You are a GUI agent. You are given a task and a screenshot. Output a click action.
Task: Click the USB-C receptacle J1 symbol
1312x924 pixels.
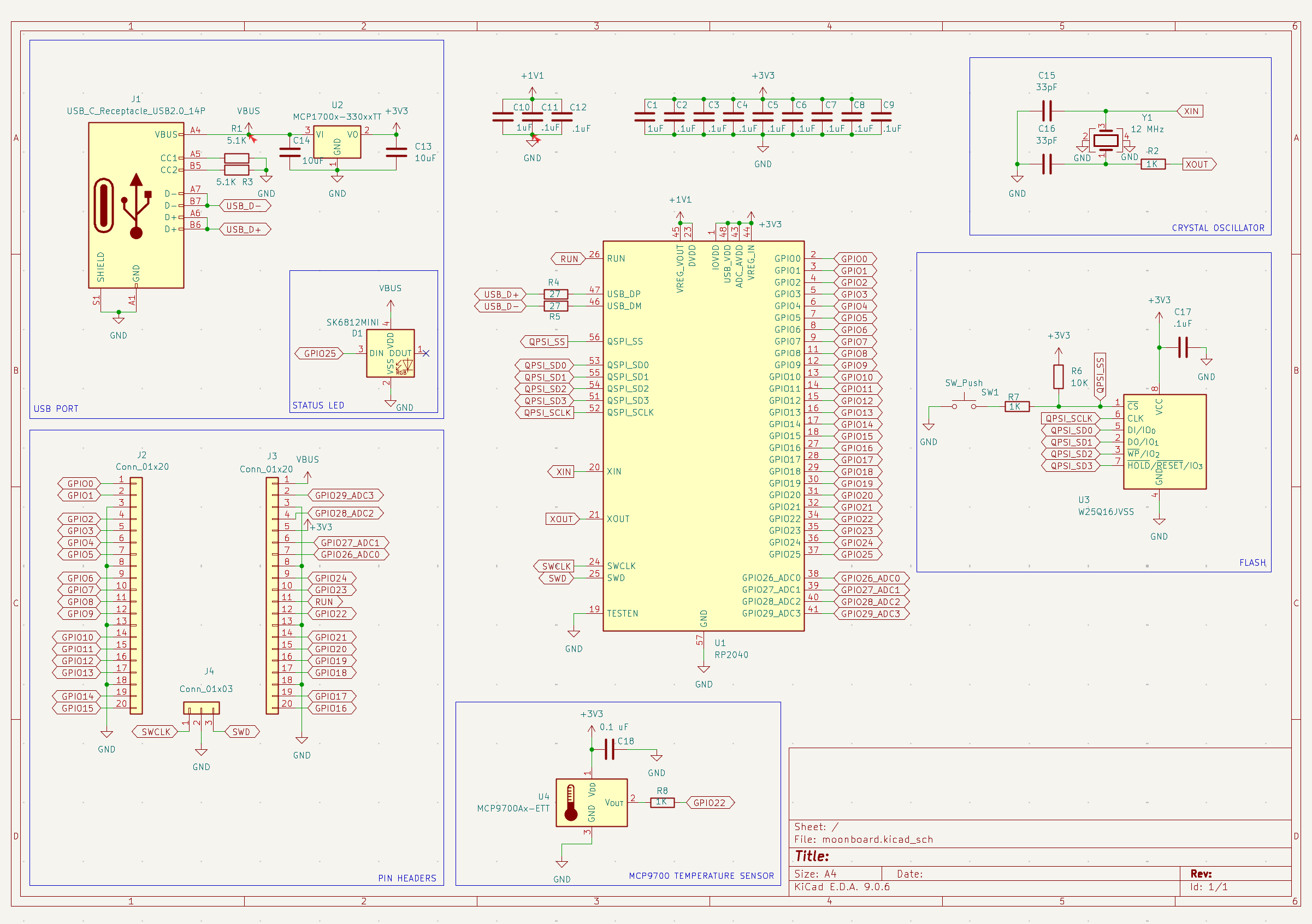135,206
